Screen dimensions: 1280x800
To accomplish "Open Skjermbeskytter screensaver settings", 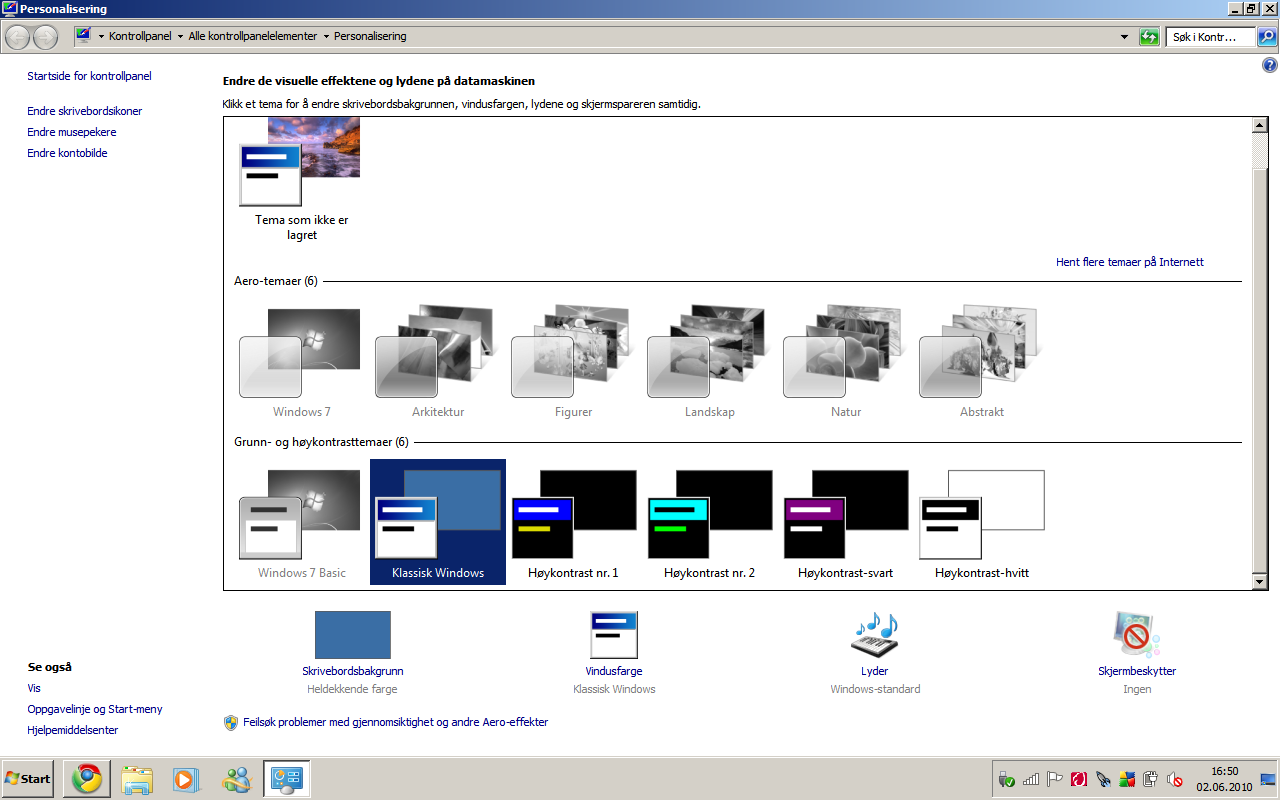I will pos(1137,653).
